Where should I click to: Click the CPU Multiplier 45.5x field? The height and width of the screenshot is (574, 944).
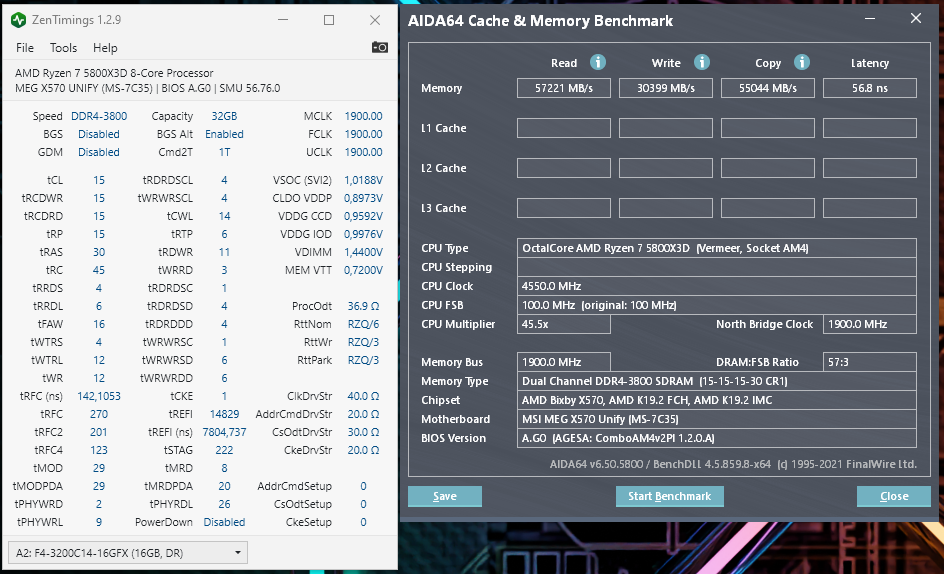(x=564, y=324)
